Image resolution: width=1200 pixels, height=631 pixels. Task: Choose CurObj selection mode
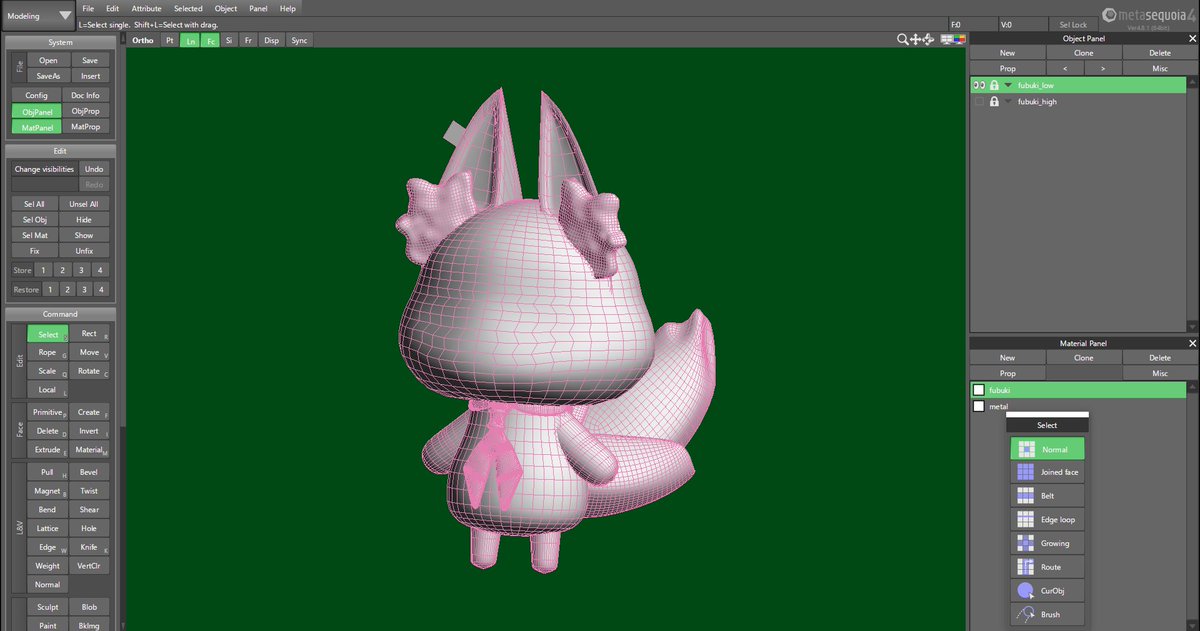(1047, 591)
